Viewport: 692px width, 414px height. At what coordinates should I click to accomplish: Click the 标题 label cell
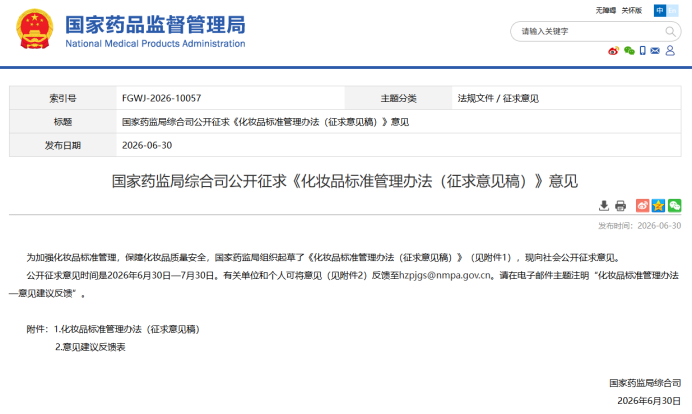coord(63,122)
